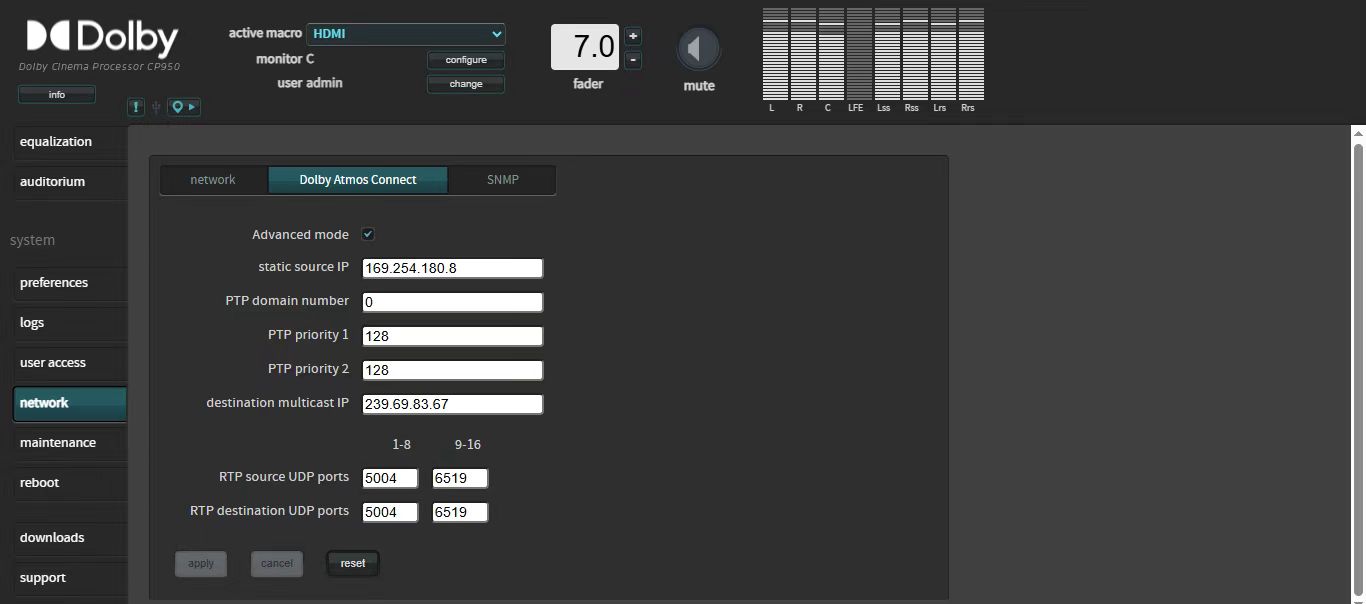Viewport: 1366px width, 604px height.
Task: Click the page vertical scrollbar
Action: coord(1358,370)
